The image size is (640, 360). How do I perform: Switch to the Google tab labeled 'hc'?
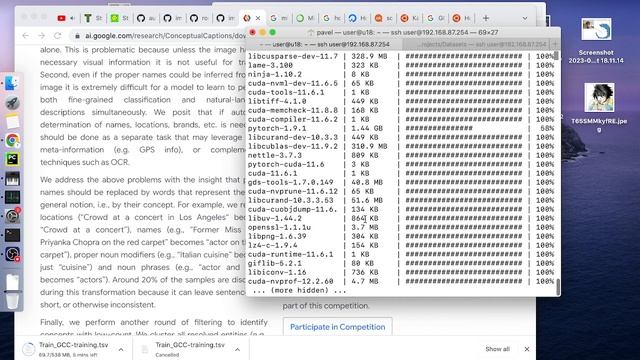[x=332, y=18]
